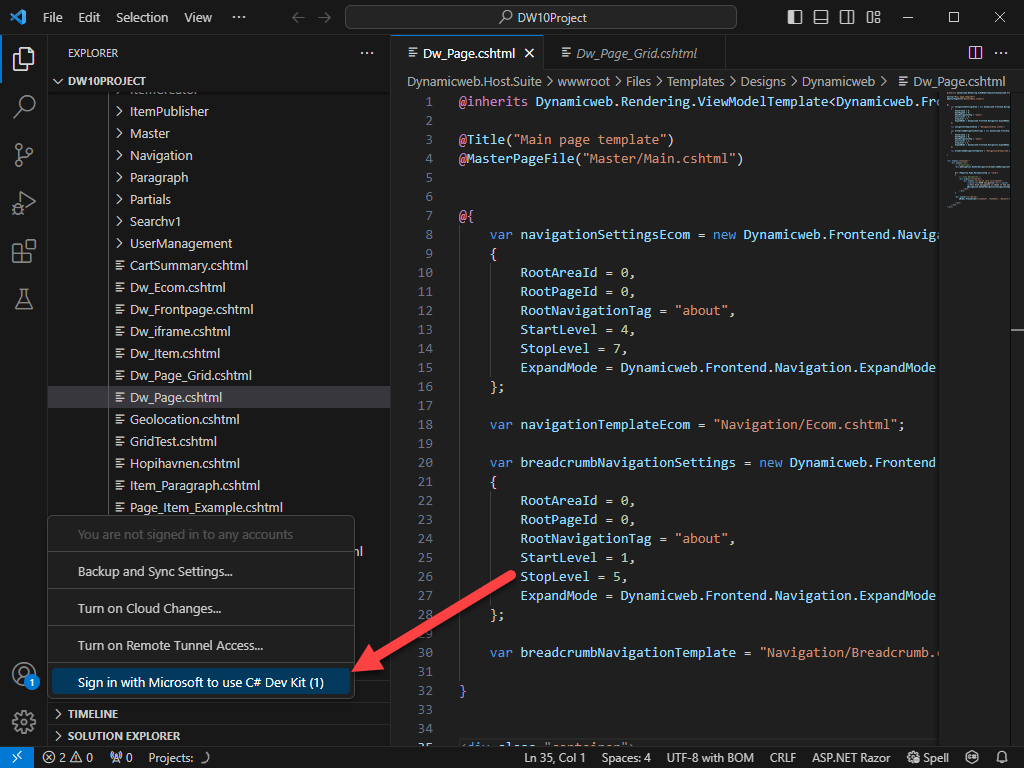Screen dimensions: 1024x768
Task: Open Hopihavnen.cshtml file
Action: [x=185, y=463]
